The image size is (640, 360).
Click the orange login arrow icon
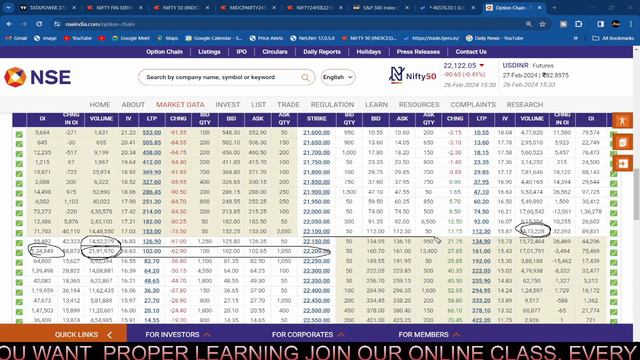(x=622, y=163)
